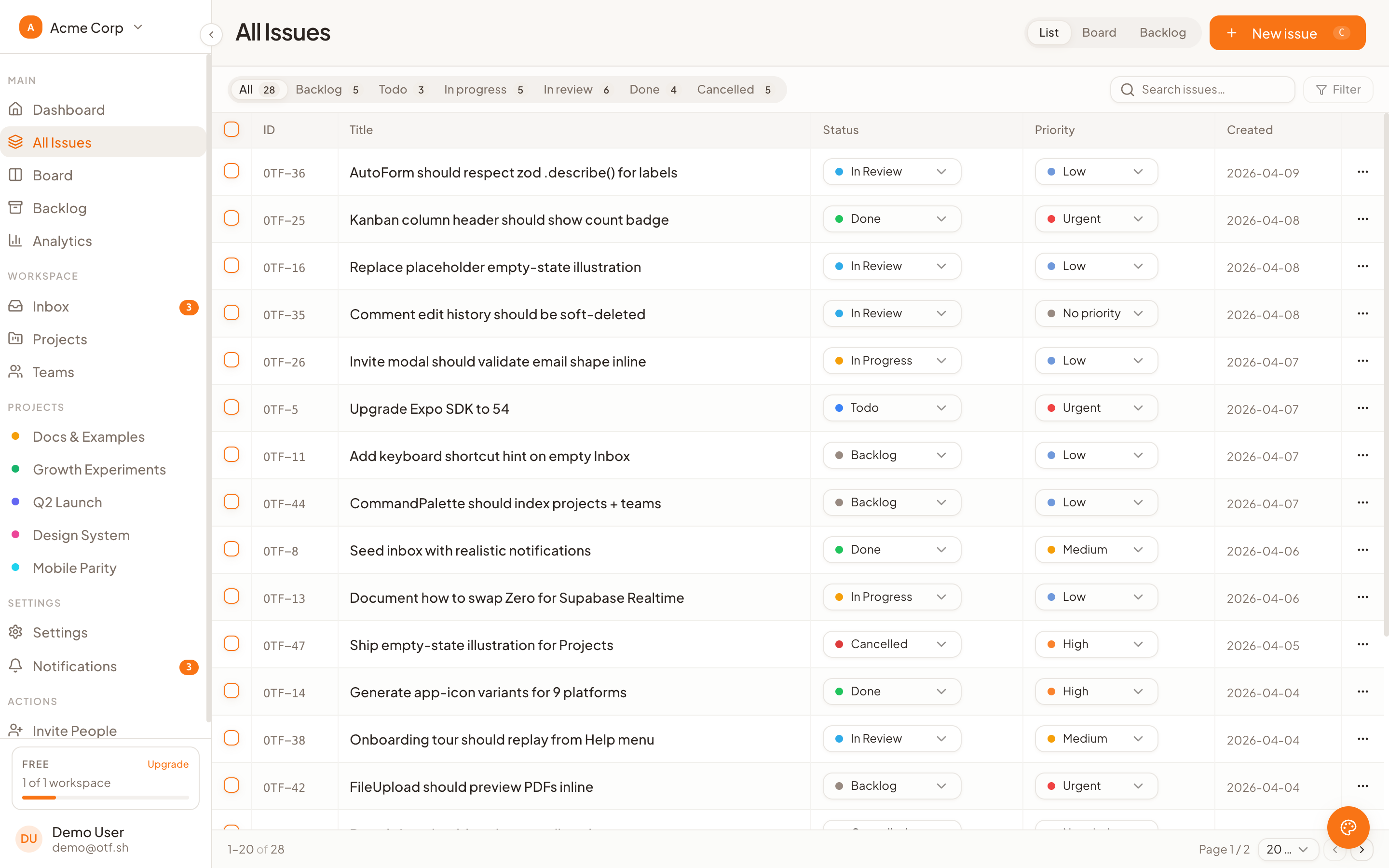This screenshot has height=868, width=1389.
Task: Open the theme palette floating button
Action: tap(1348, 827)
